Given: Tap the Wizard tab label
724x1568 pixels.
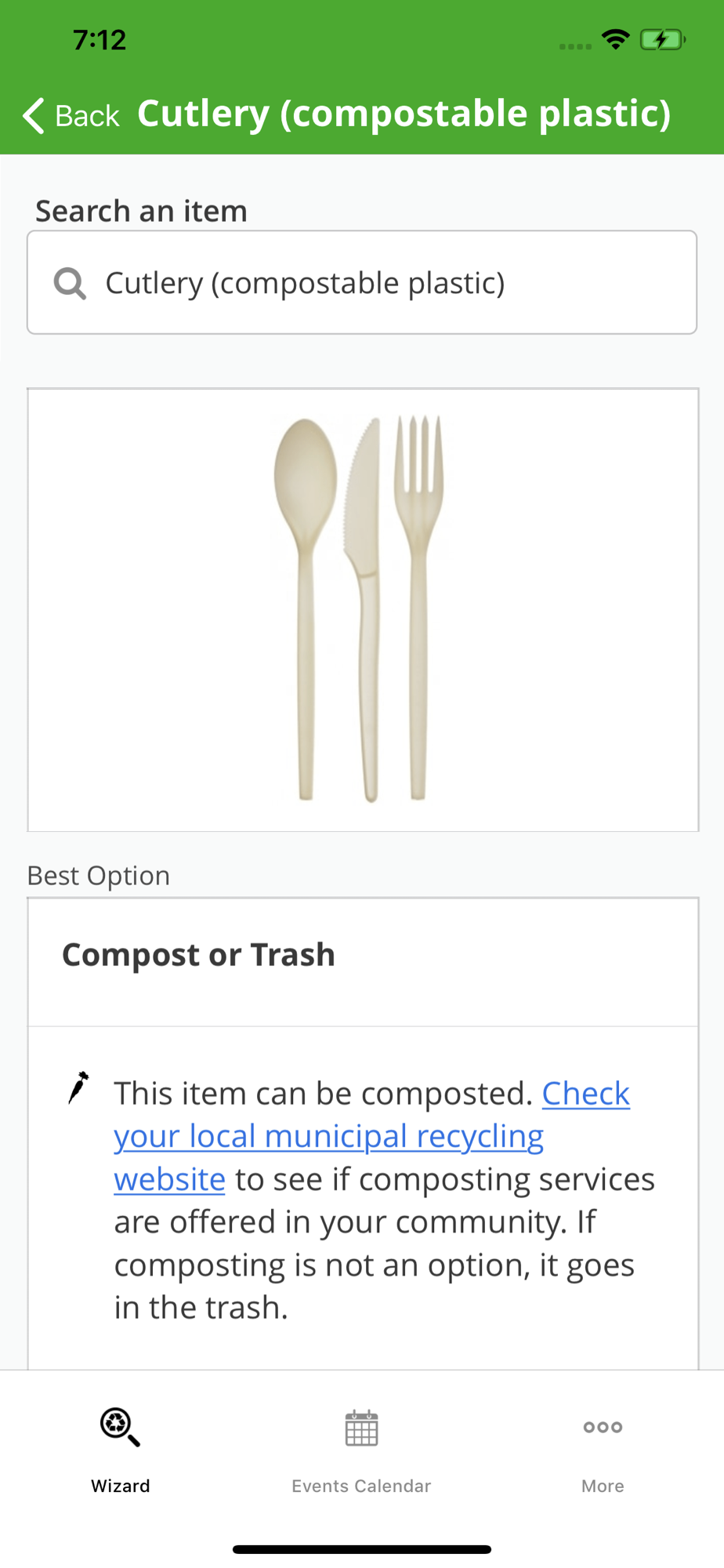Looking at the screenshot, I should pos(120,1486).
